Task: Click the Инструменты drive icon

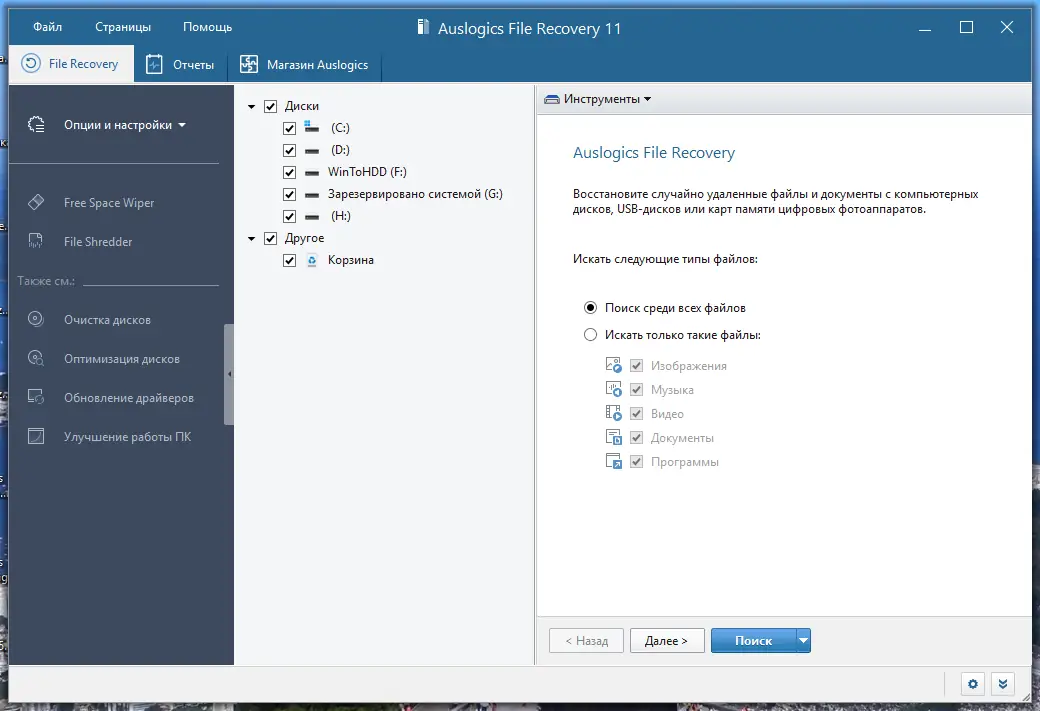Action: pos(552,99)
